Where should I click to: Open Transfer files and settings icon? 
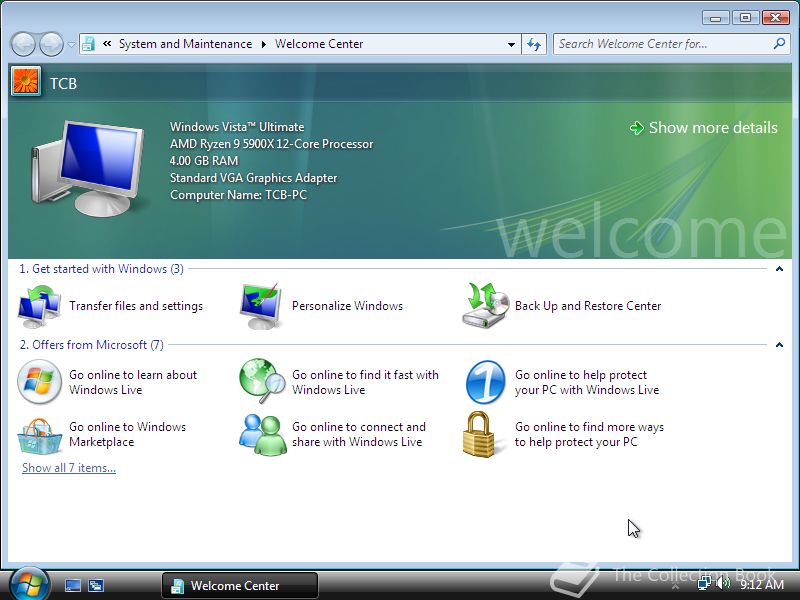[39, 306]
